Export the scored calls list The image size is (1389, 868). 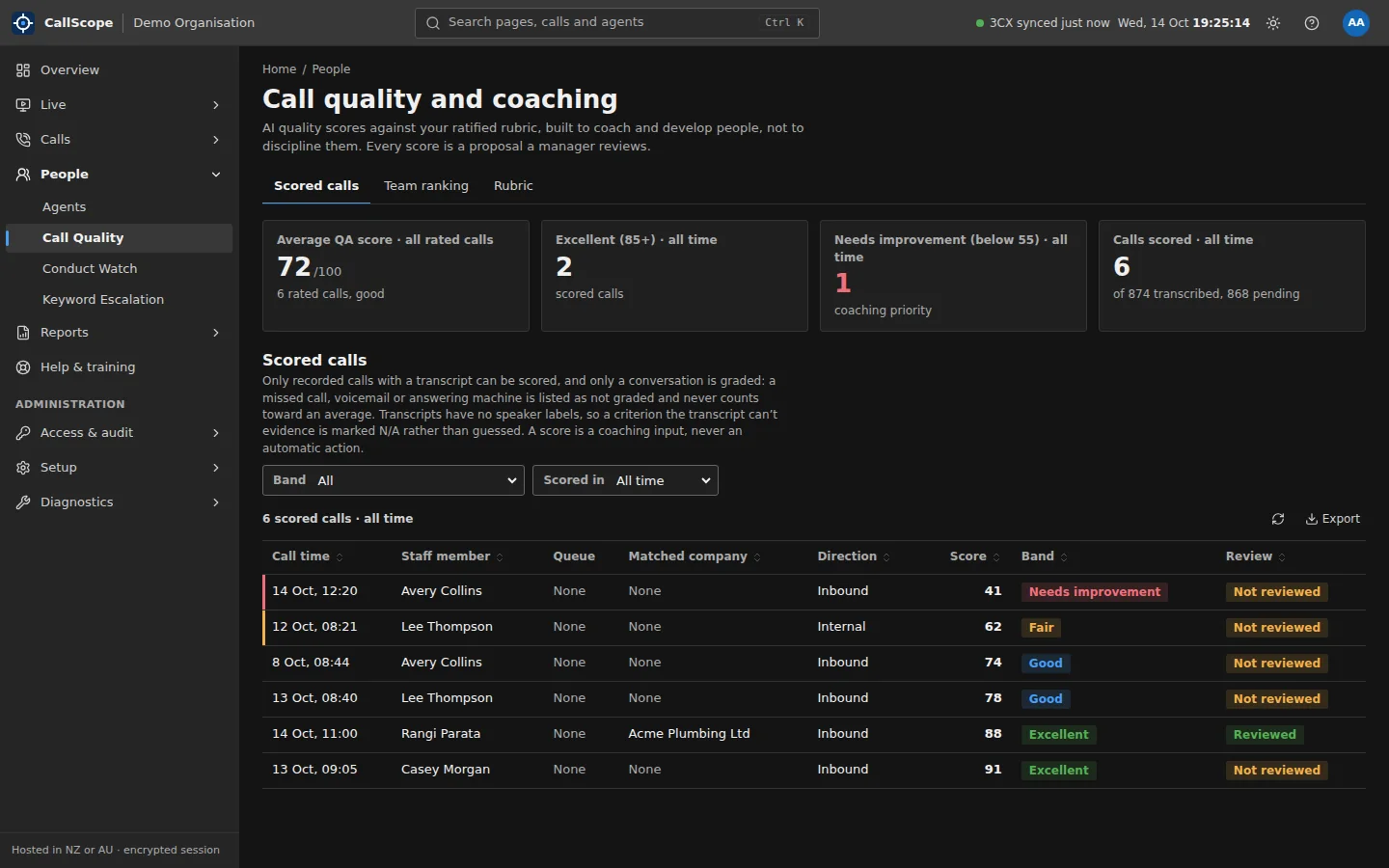(1333, 519)
